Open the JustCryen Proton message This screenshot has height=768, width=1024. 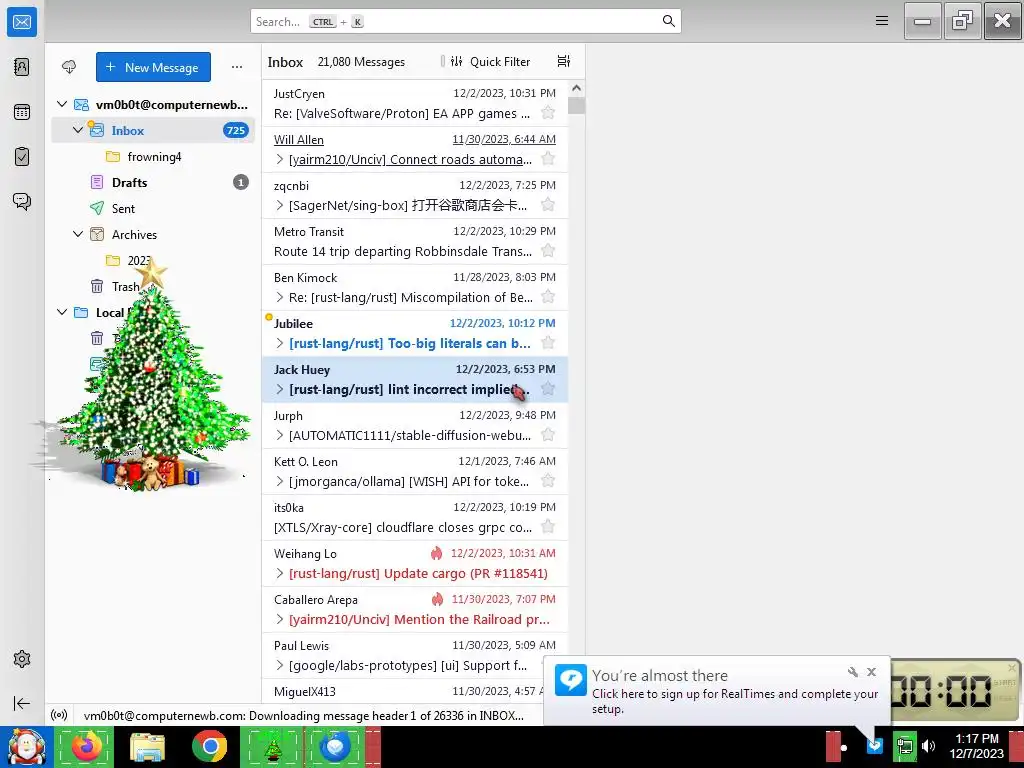pyautogui.click(x=415, y=103)
